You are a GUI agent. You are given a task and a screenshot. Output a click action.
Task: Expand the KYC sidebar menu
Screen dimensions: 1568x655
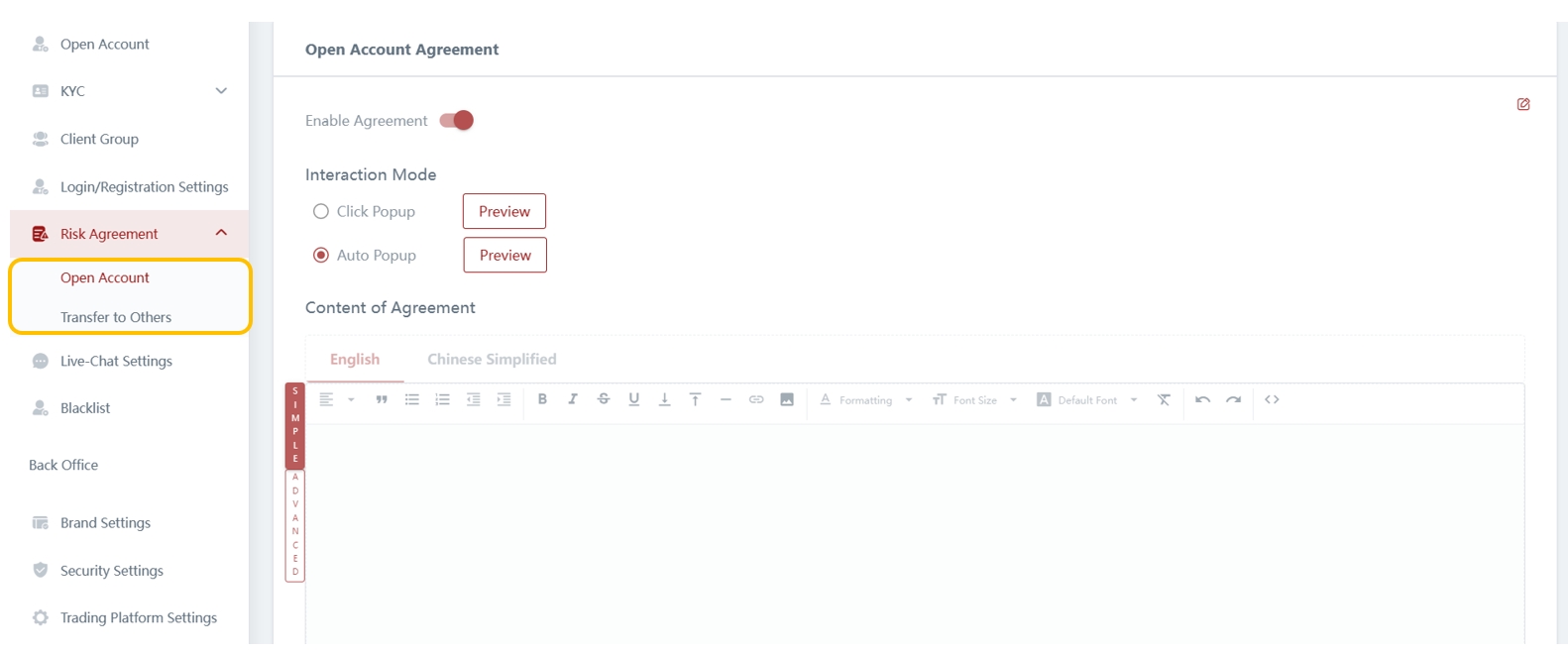click(x=129, y=91)
